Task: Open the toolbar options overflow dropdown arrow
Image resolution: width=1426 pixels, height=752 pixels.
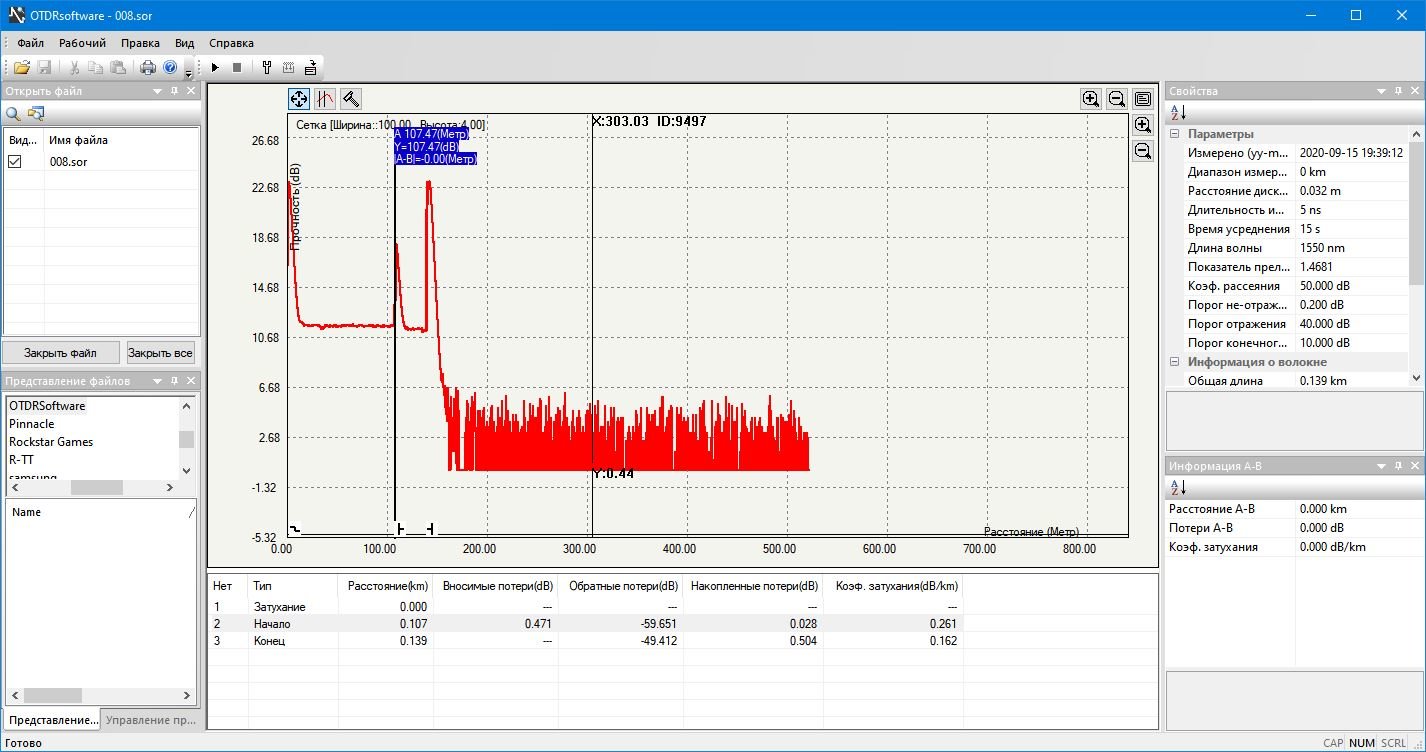Action: pyautogui.click(x=189, y=73)
